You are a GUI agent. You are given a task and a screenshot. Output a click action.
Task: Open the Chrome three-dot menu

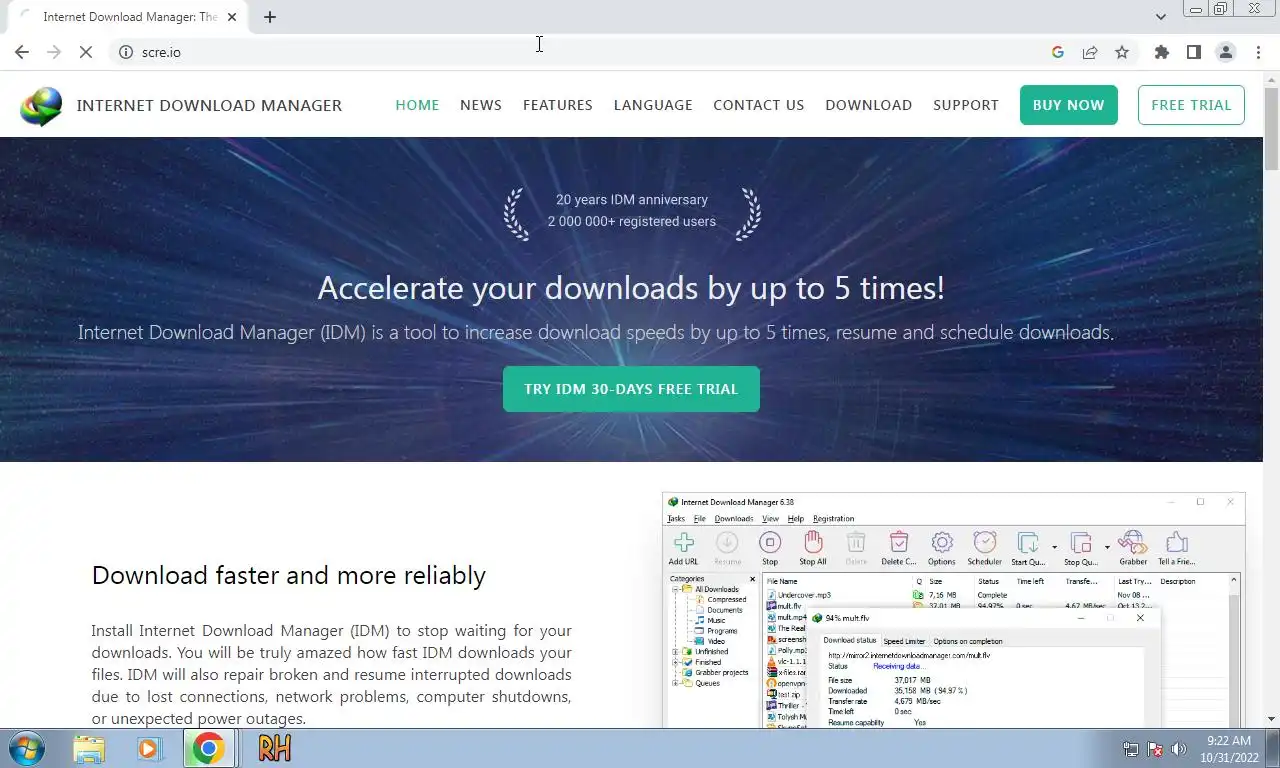[1258, 52]
